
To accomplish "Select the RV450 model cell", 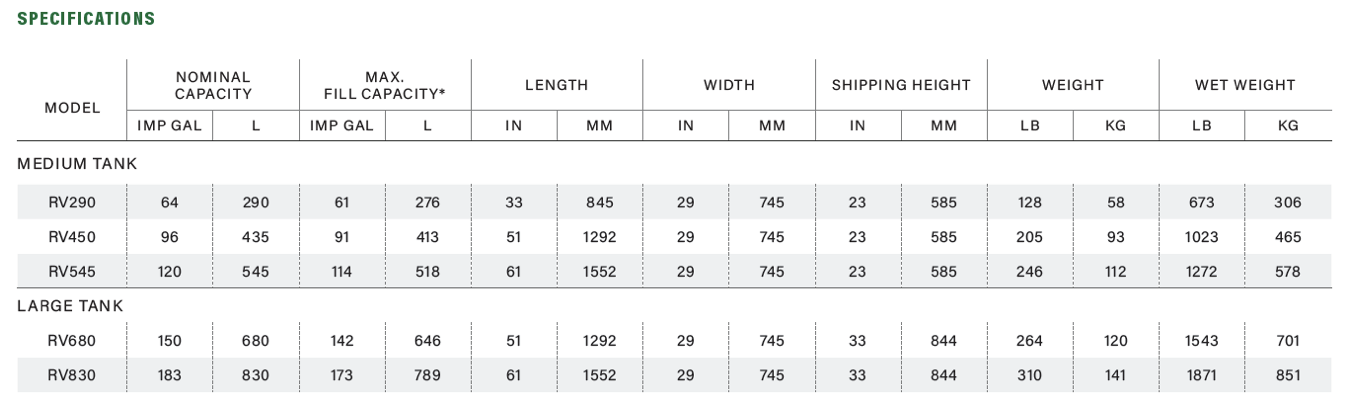I will point(72,237).
